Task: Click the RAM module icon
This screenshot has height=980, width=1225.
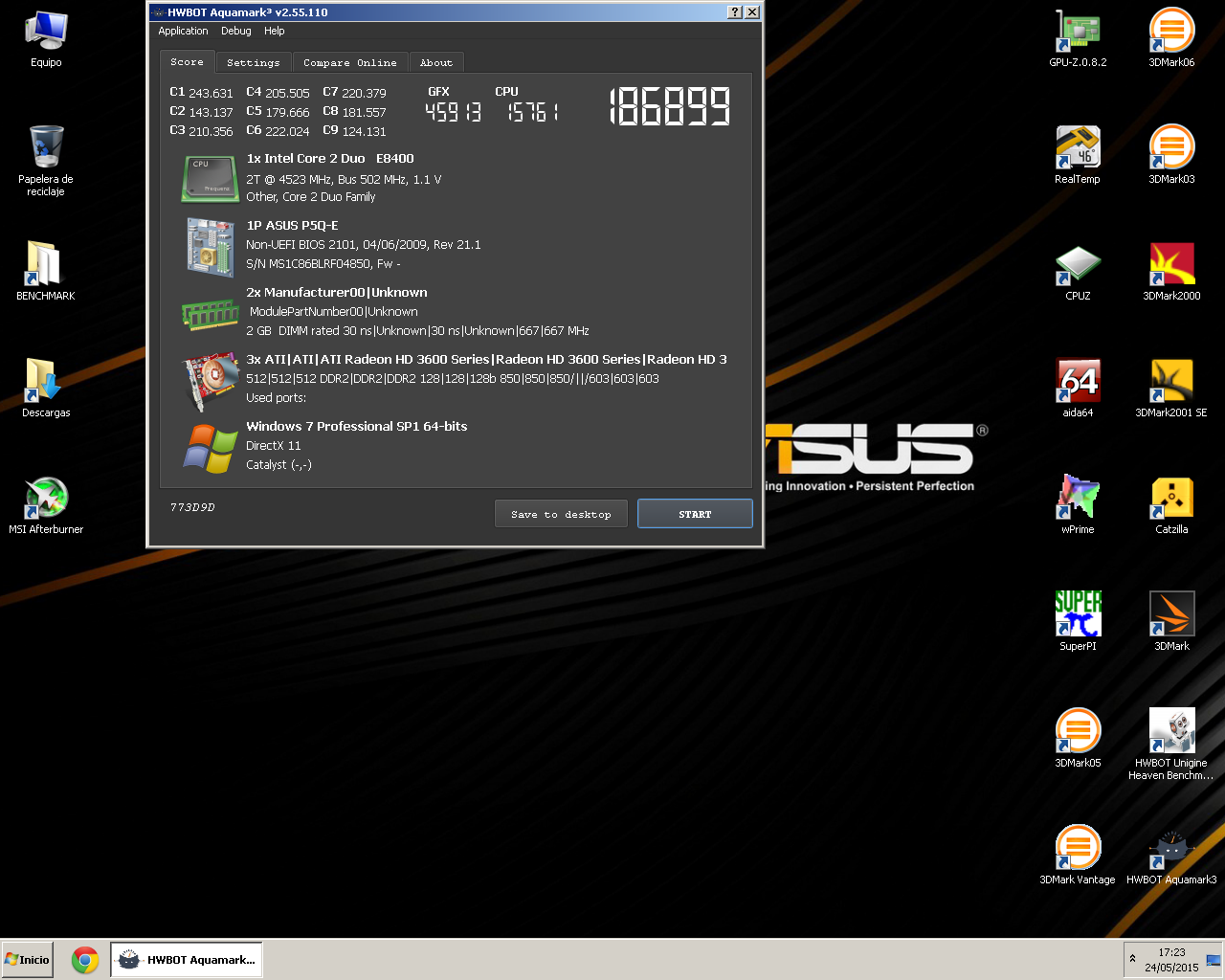Action: [x=210, y=314]
